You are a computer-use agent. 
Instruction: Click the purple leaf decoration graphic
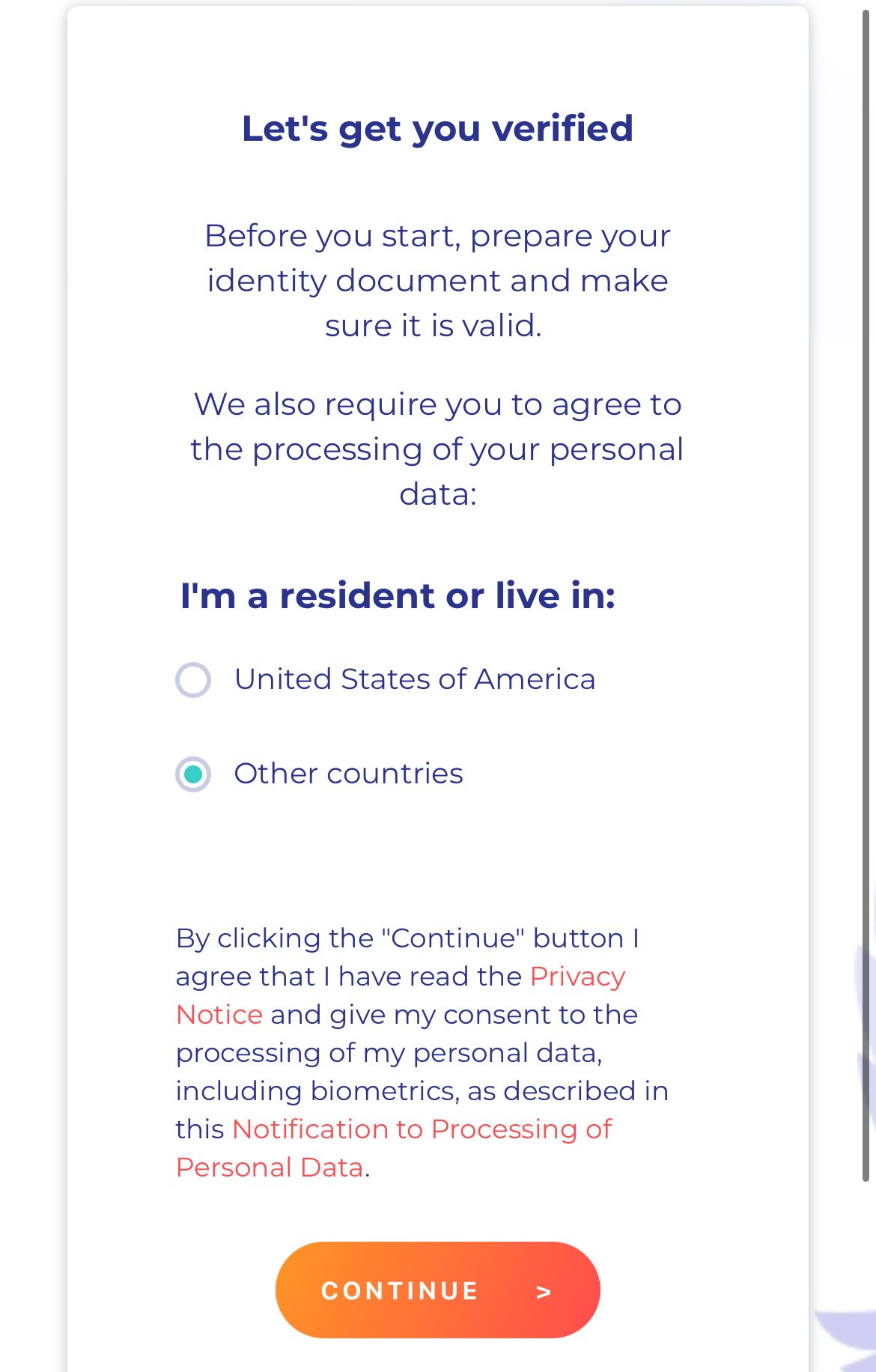(x=848, y=1341)
